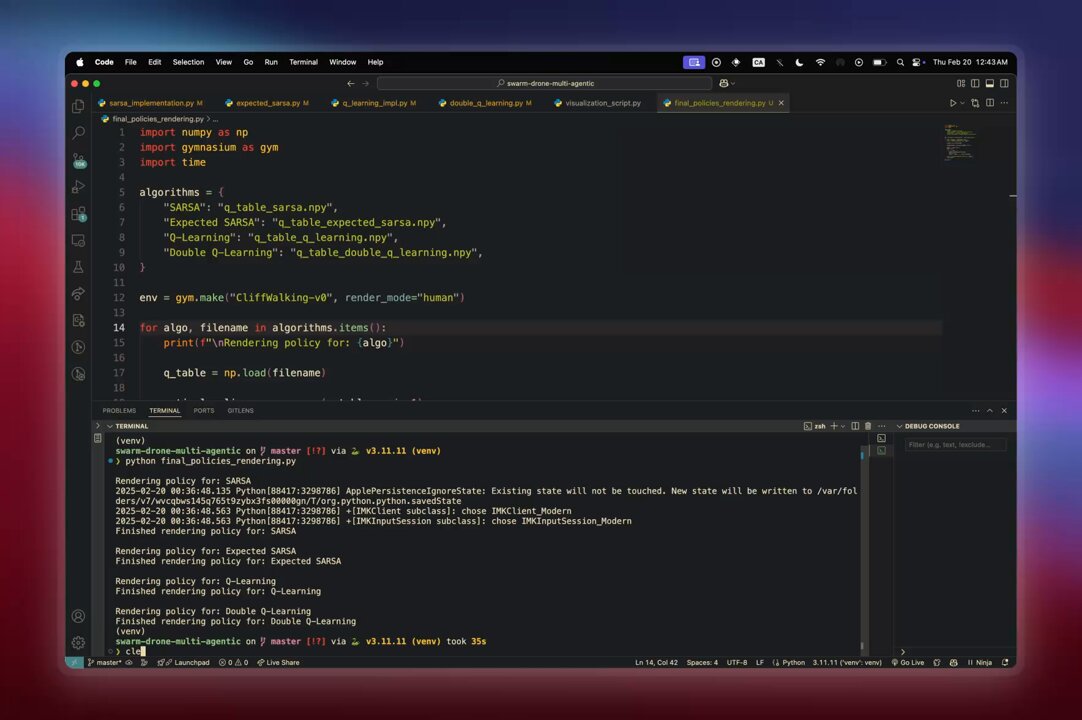Open the run button dropdown arrow
Image resolution: width=1082 pixels, height=720 pixels.
[x=963, y=103]
